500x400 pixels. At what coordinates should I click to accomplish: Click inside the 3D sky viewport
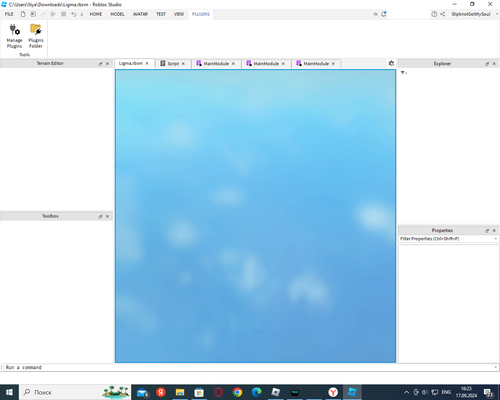[255, 216]
